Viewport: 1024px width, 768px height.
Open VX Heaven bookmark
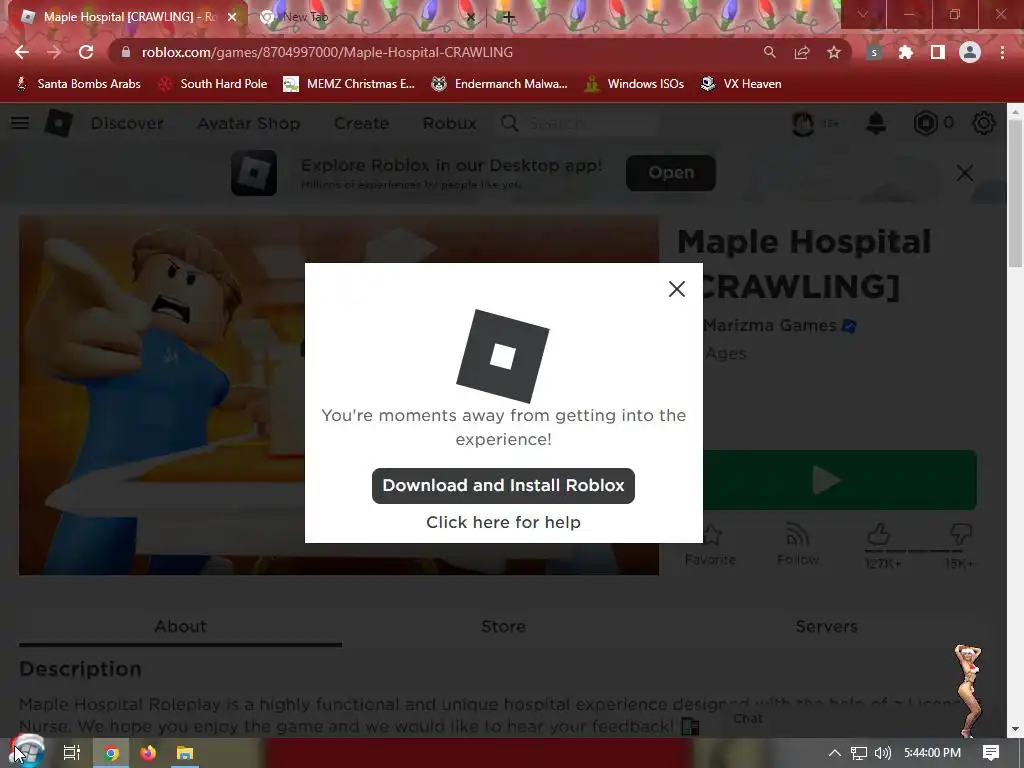point(741,84)
